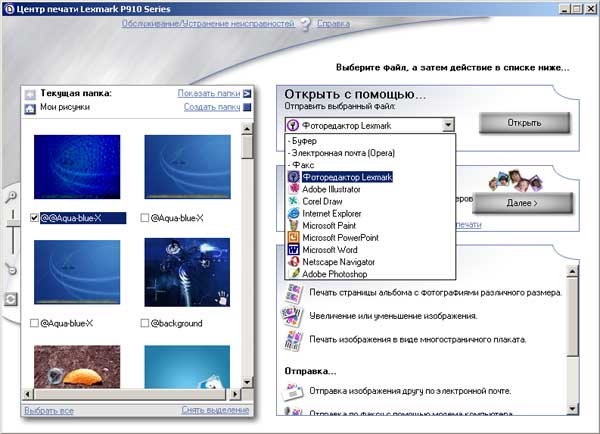Click the send by e-mail task icon
This screenshot has height=434, width=600.
coord(293,391)
